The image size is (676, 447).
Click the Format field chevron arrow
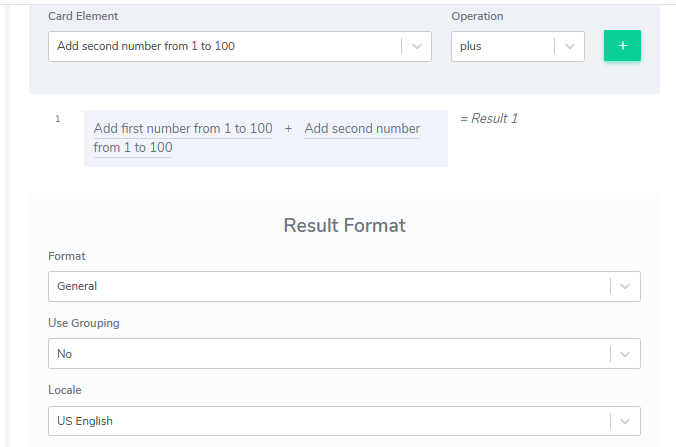(625, 286)
